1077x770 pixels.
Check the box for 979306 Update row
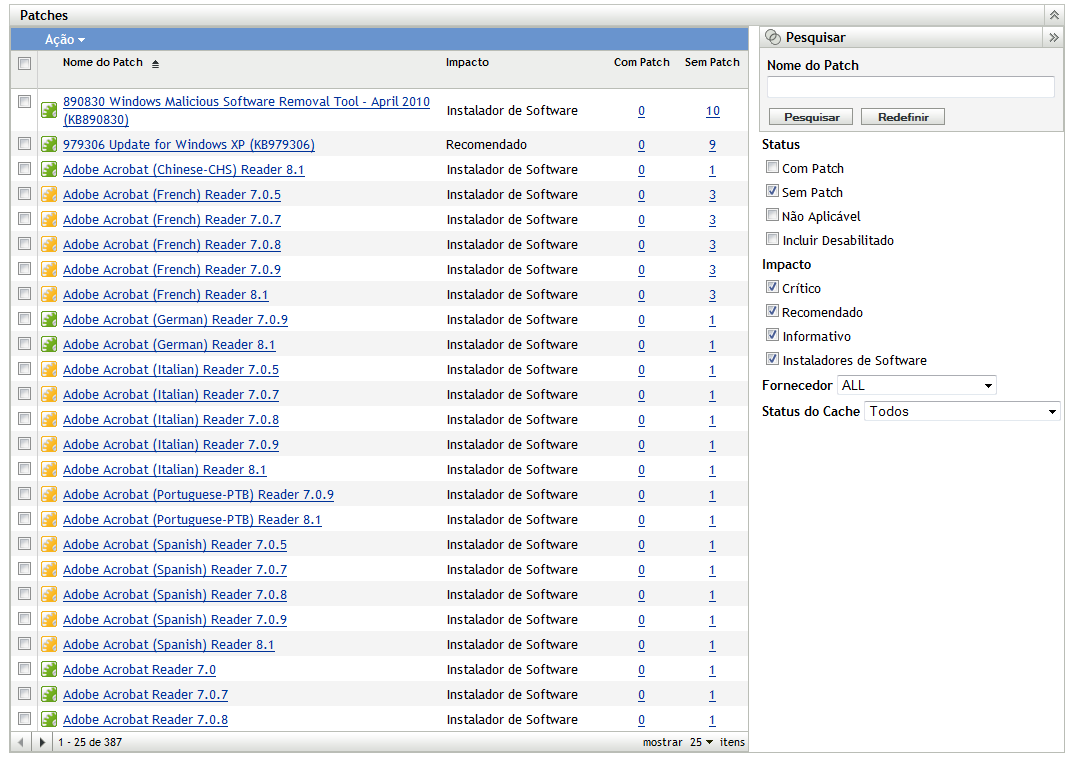(x=25, y=144)
